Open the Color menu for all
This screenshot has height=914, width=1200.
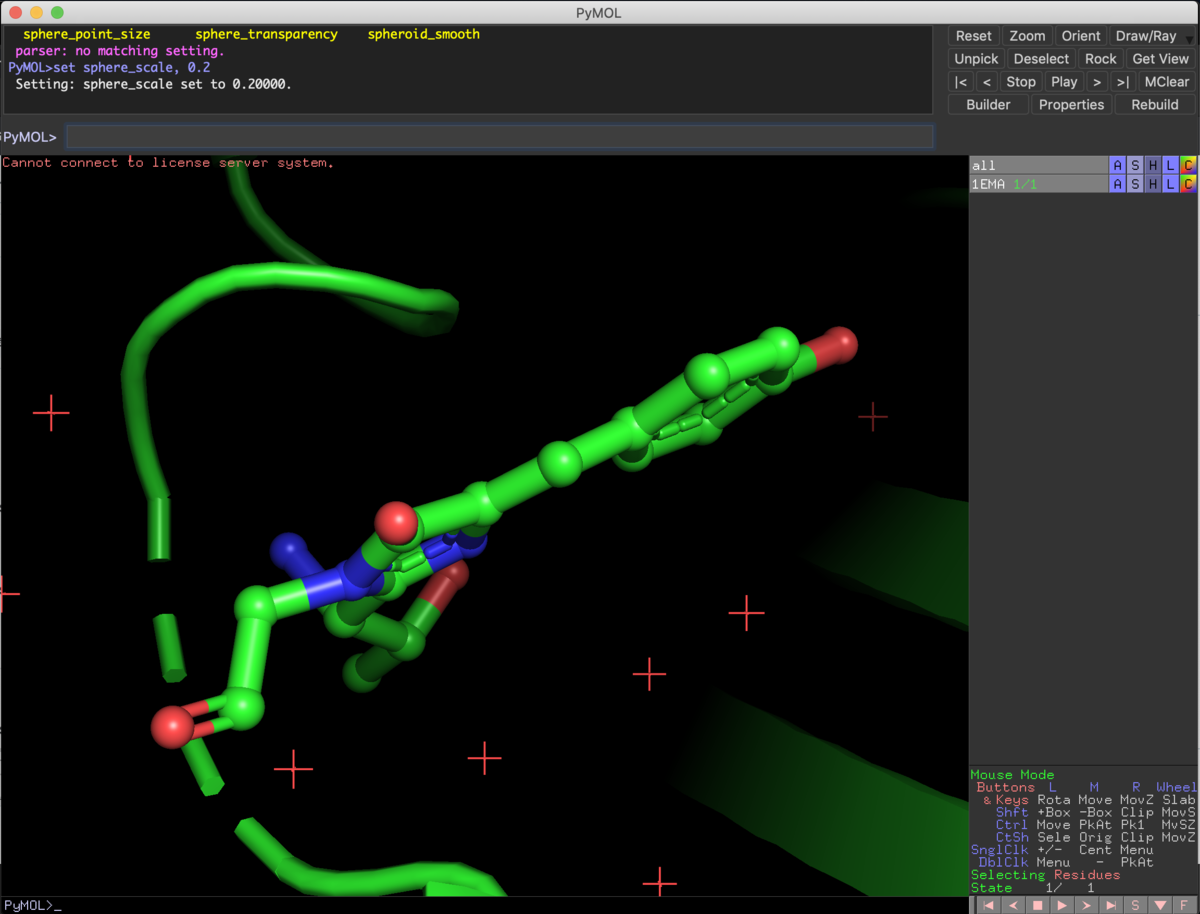[1188, 165]
